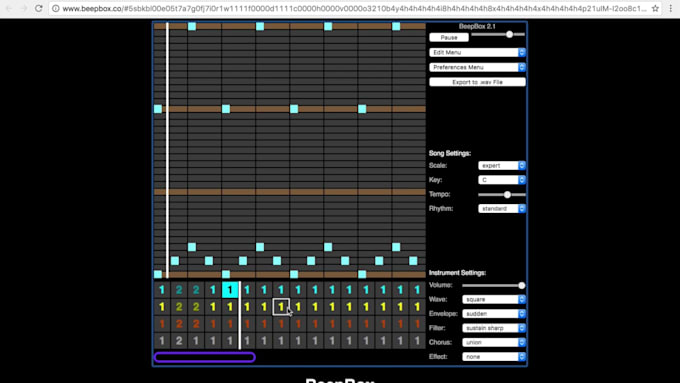Click the browser back arrow
Screen dimensions: 680x383
coord(10,8)
